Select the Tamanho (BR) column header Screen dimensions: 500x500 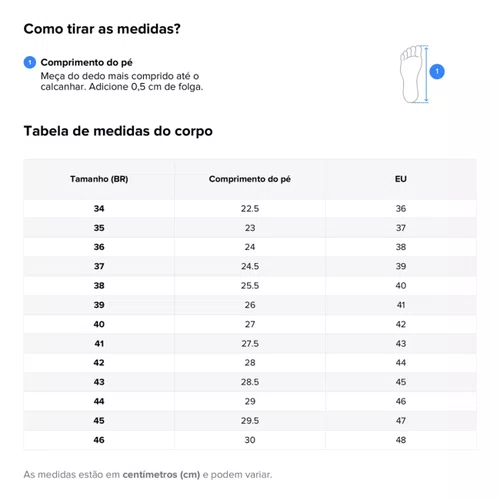pos(99,179)
